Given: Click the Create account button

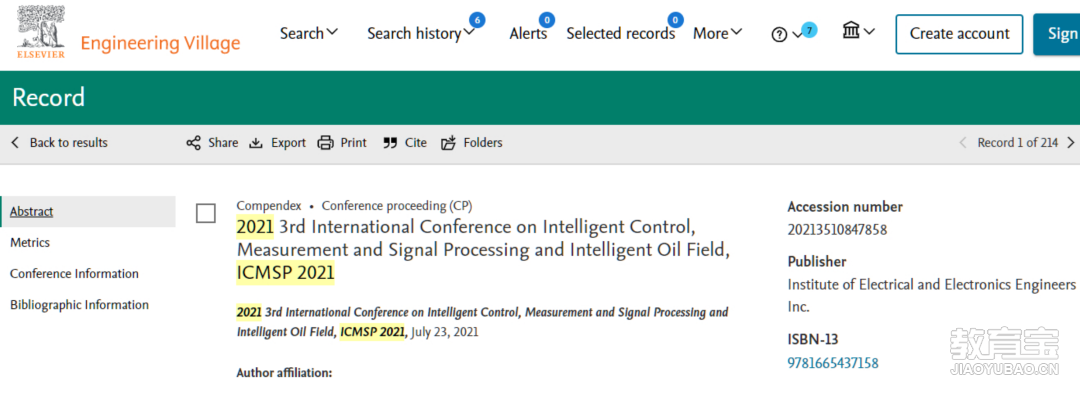Looking at the screenshot, I should [959, 34].
